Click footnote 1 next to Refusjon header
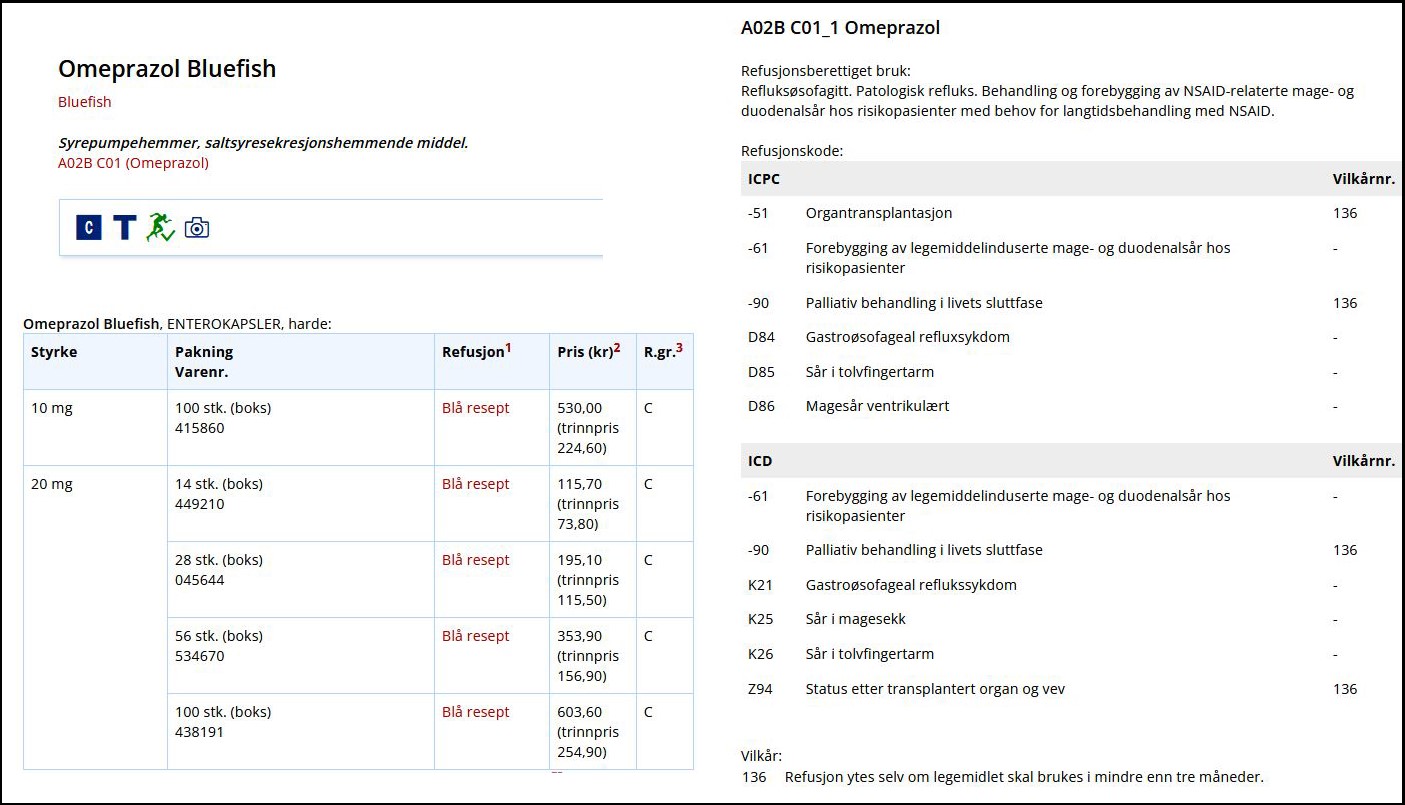 [x=508, y=348]
